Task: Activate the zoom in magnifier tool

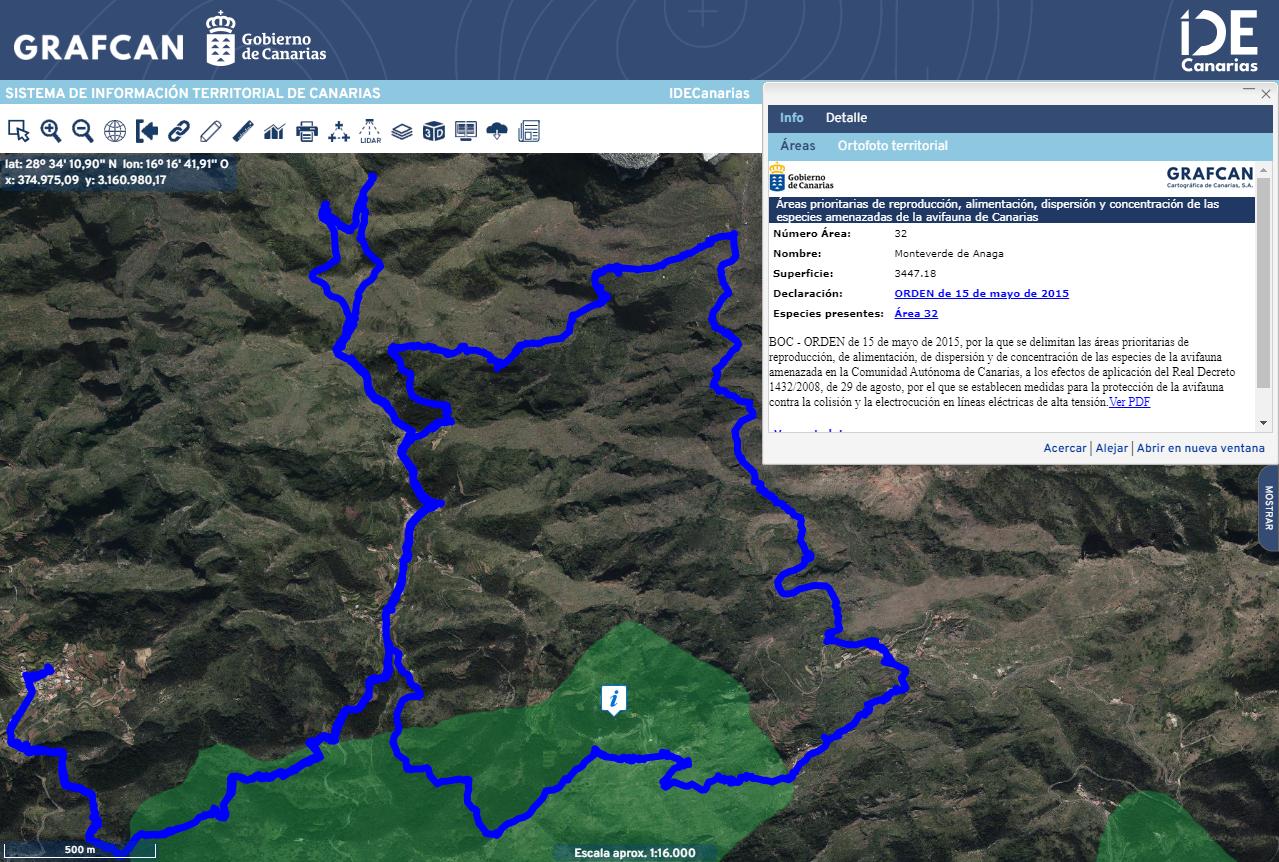Action: click(51, 131)
